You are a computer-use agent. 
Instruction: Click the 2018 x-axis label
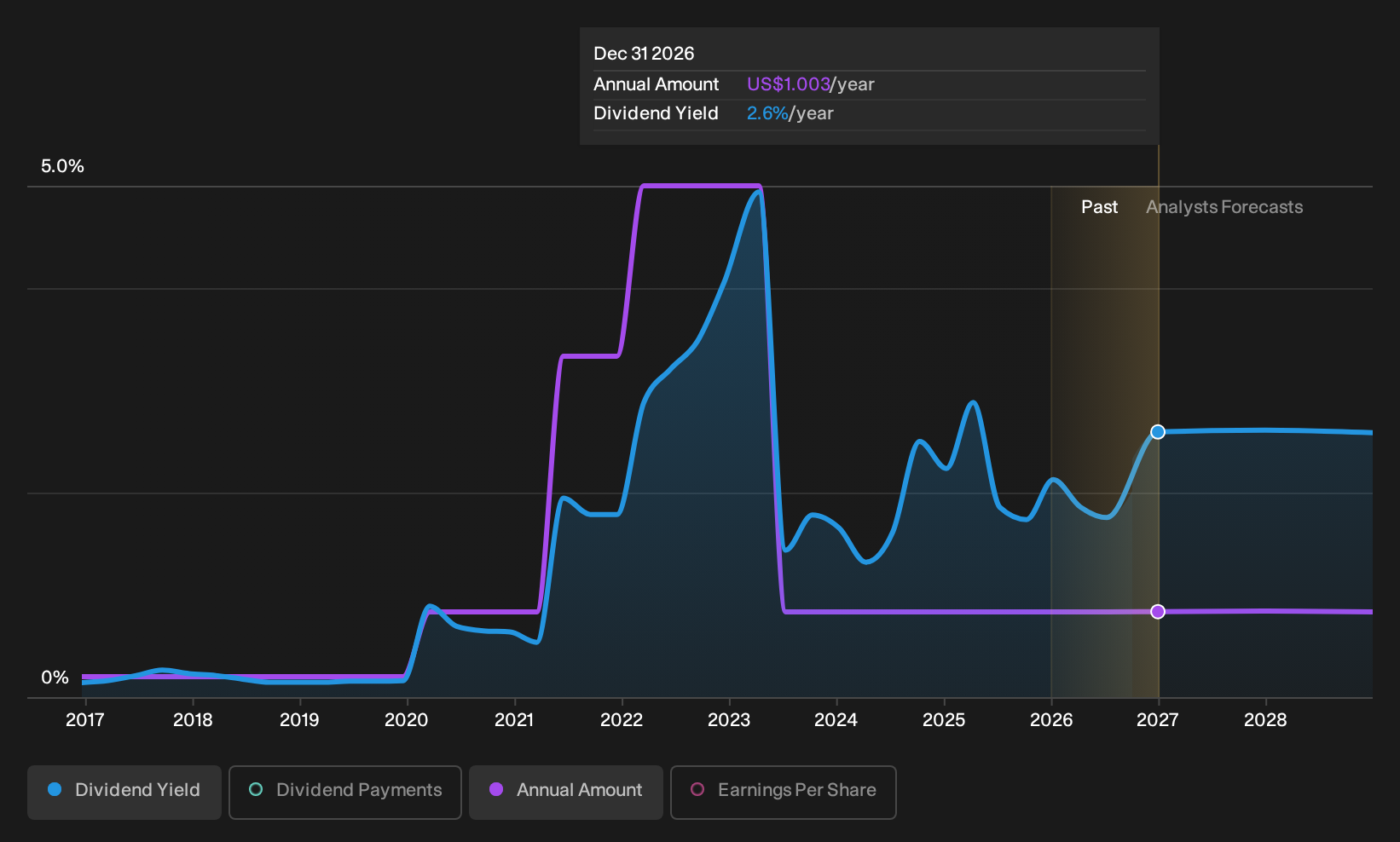coord(193,720)
